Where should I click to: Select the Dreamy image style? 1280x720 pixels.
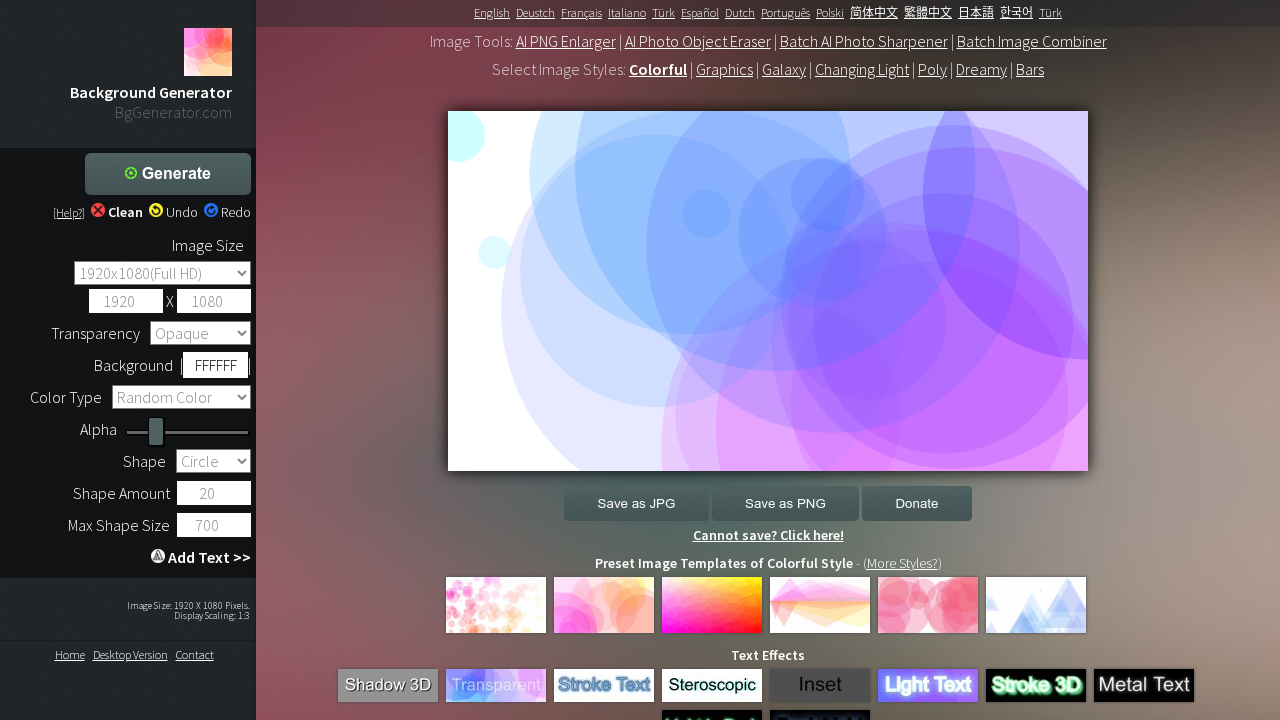pos(981,69)
